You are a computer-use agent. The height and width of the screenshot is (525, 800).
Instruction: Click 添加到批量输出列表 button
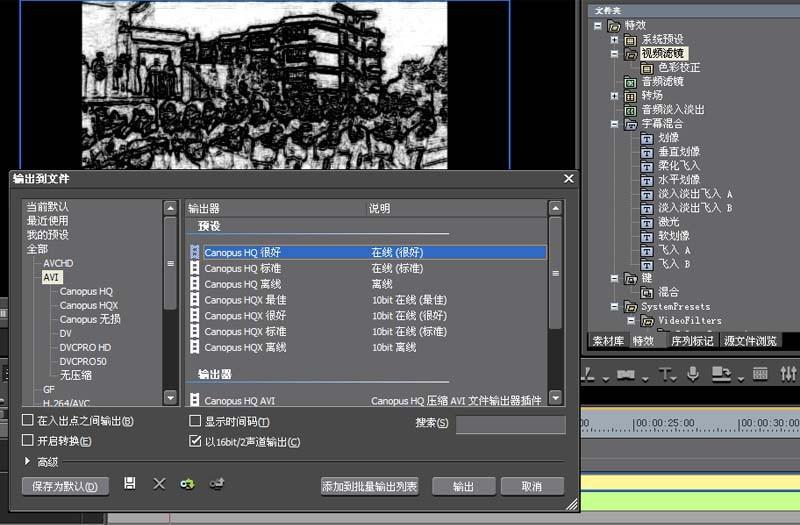(x=370, y=486)
